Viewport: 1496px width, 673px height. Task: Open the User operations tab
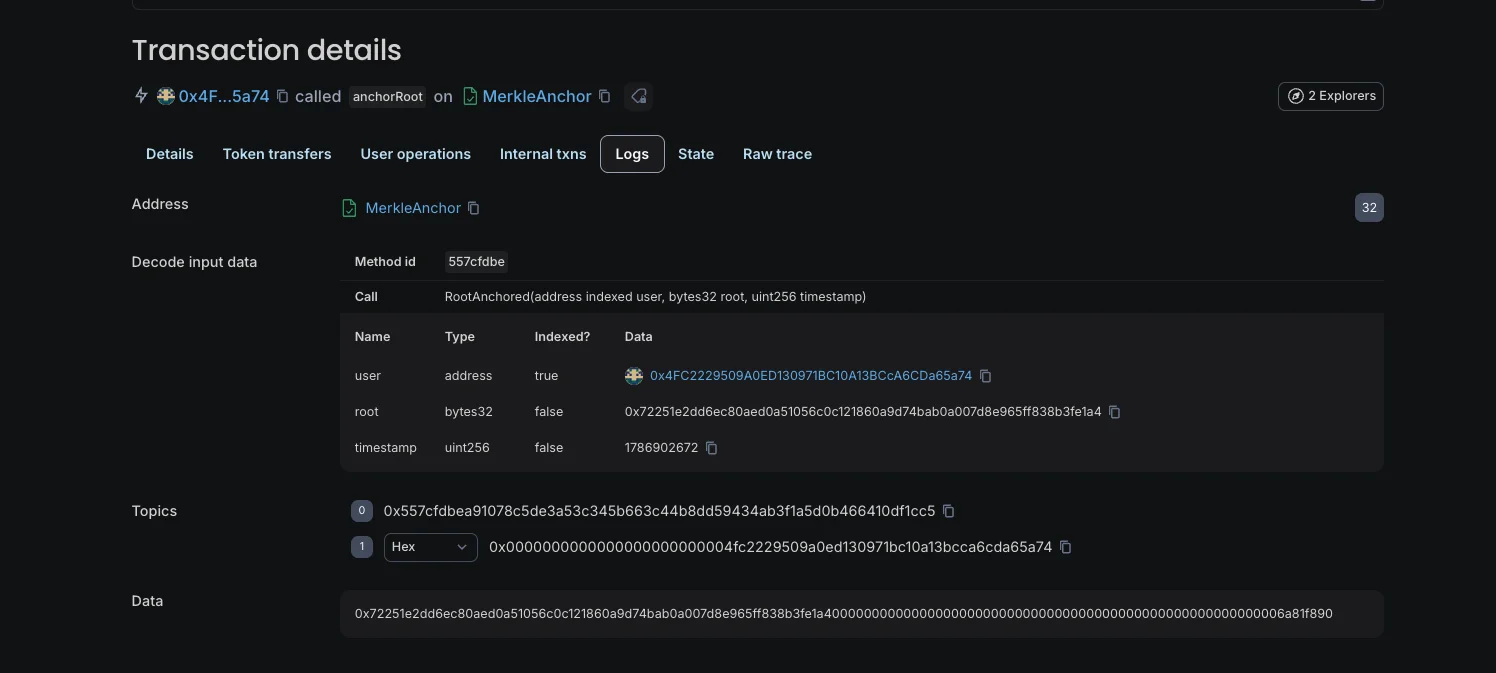(x=416, y=154)
